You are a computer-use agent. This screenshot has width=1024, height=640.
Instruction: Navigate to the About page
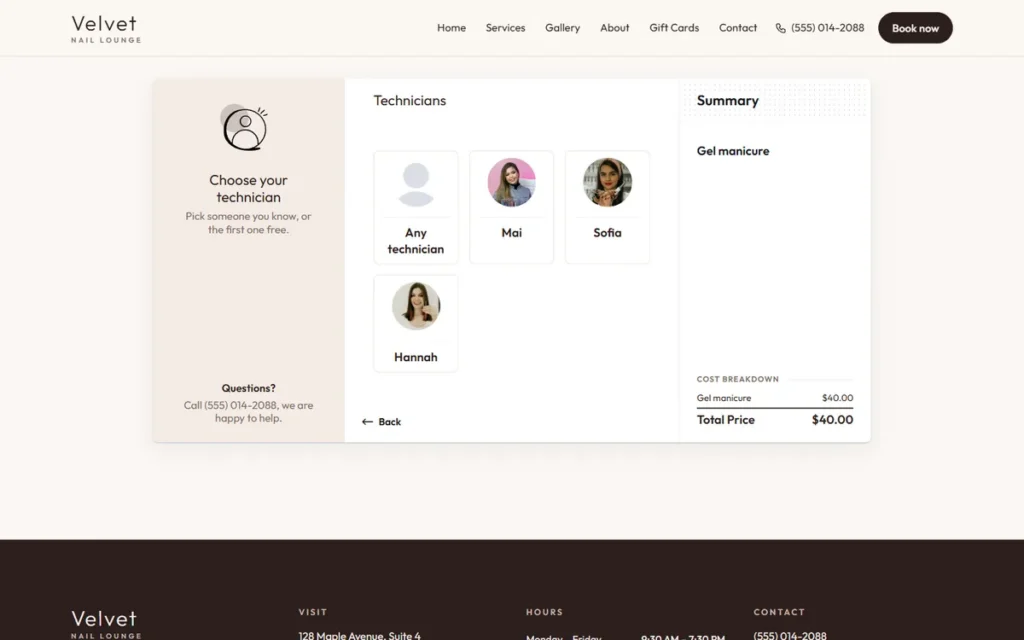click(615, 28)
